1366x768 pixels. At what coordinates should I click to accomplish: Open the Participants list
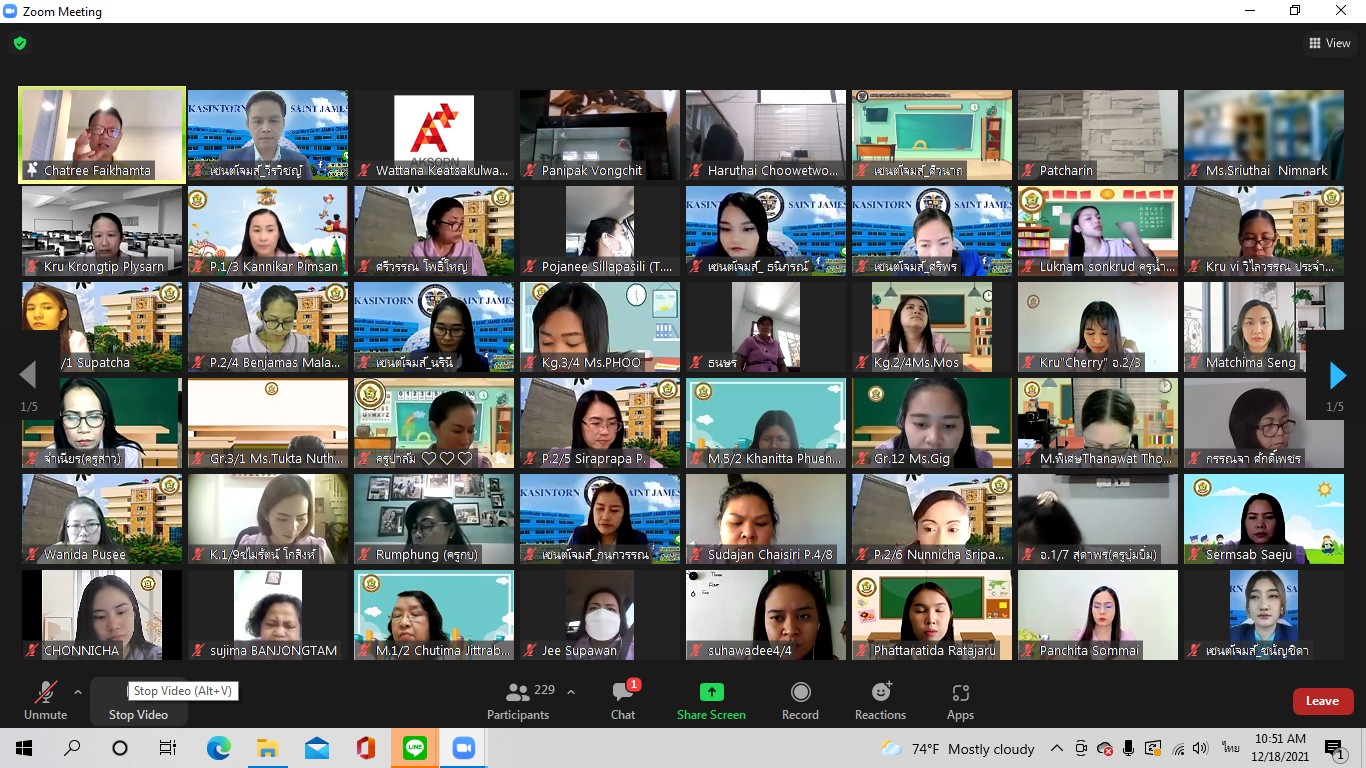click(518, 699)
